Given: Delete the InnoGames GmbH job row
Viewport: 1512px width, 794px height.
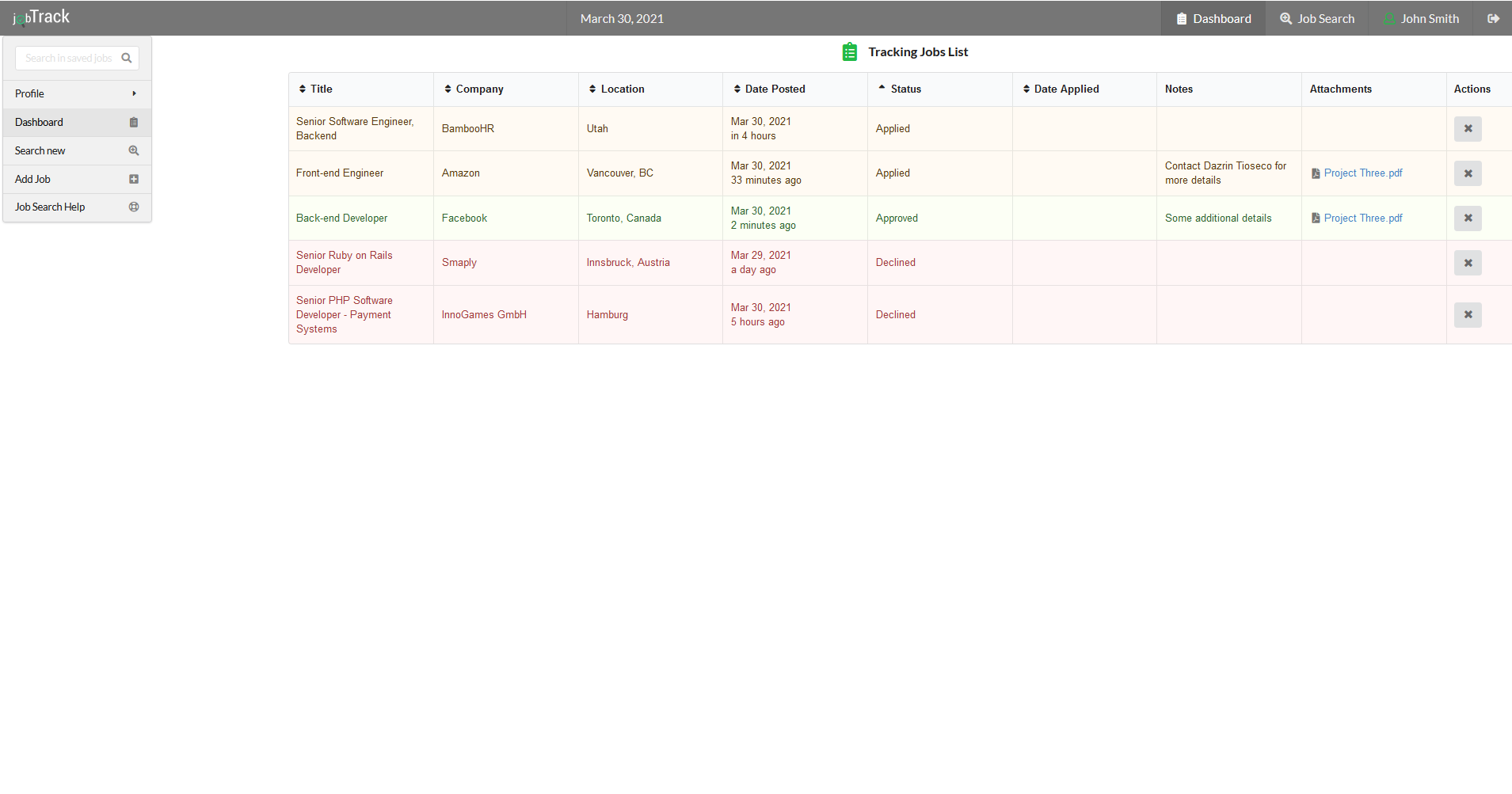Looking at the screenshot, I should point(1468,314).
